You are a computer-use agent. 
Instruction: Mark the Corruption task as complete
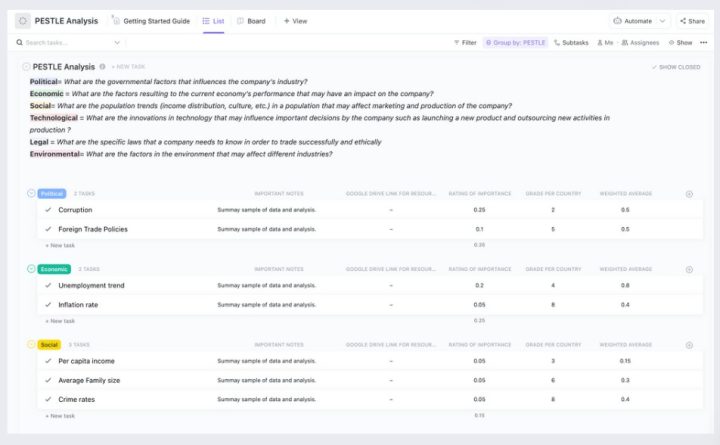tap(47, 210)
